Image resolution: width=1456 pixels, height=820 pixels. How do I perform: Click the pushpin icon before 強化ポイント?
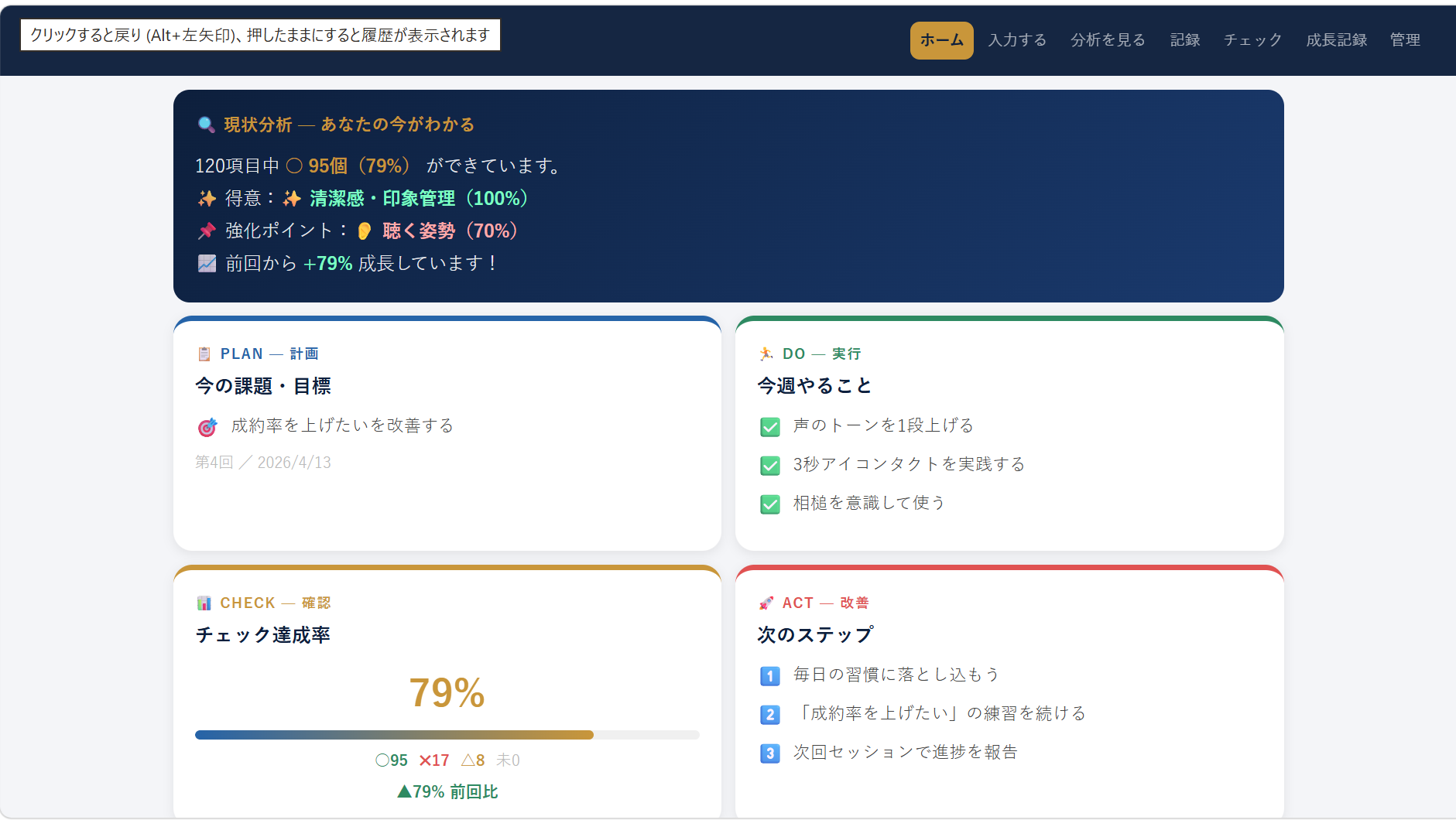click(207, 231)
